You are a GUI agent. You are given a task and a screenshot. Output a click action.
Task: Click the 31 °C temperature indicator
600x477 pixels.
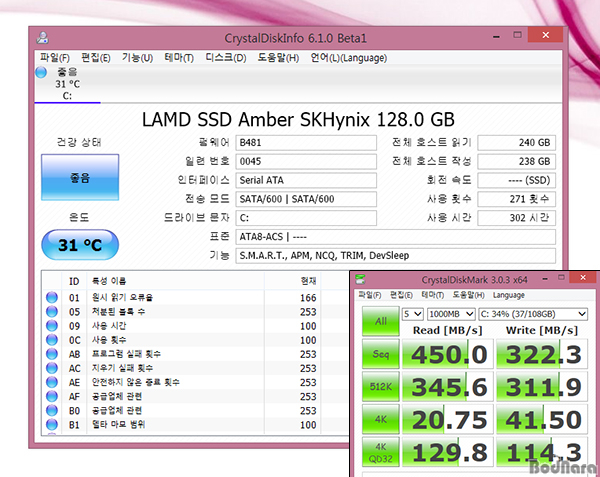80,245
